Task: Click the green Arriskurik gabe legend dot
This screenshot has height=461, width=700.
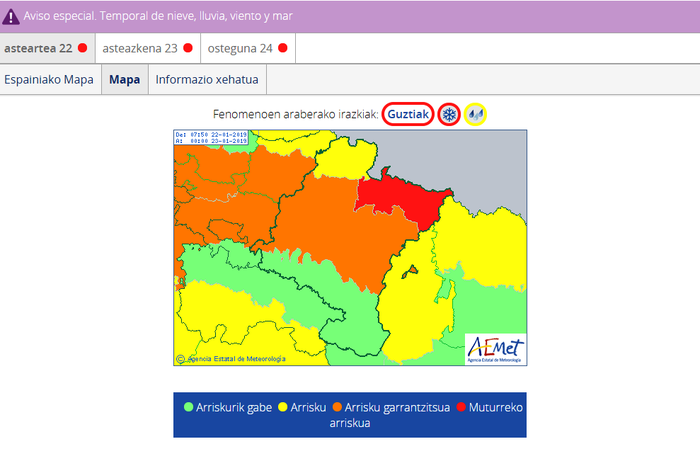Action: click(x=189, y=407)
